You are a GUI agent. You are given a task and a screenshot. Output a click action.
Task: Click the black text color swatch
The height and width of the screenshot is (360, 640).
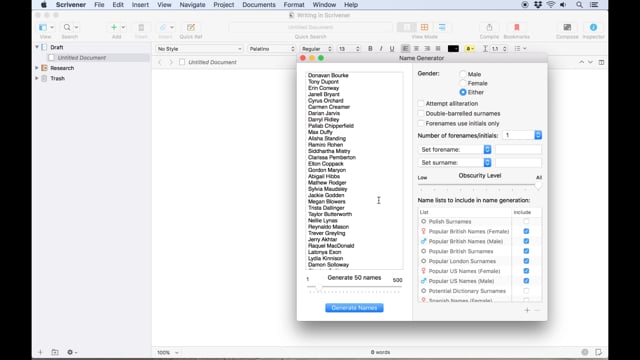[453, 49]
